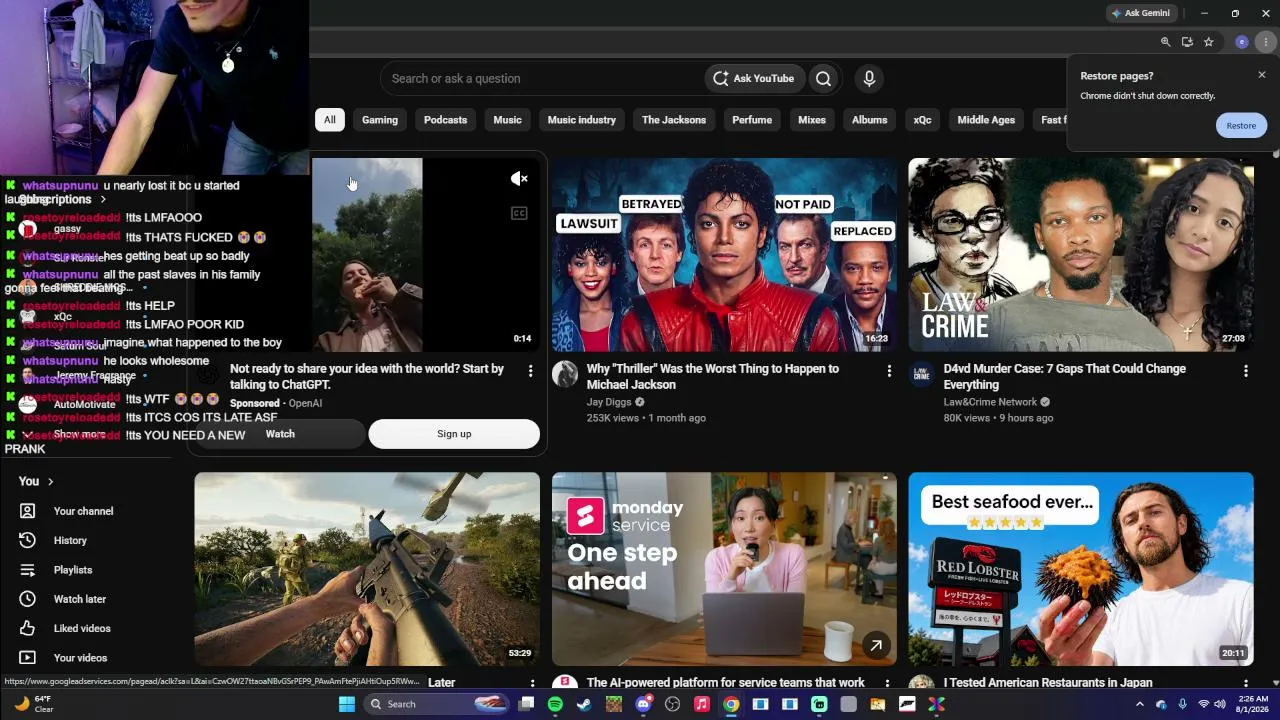Image resolution: width=1280 pixels, height=720 pixels.
Task: Show hidden system tray icons
Action: 1139,704
